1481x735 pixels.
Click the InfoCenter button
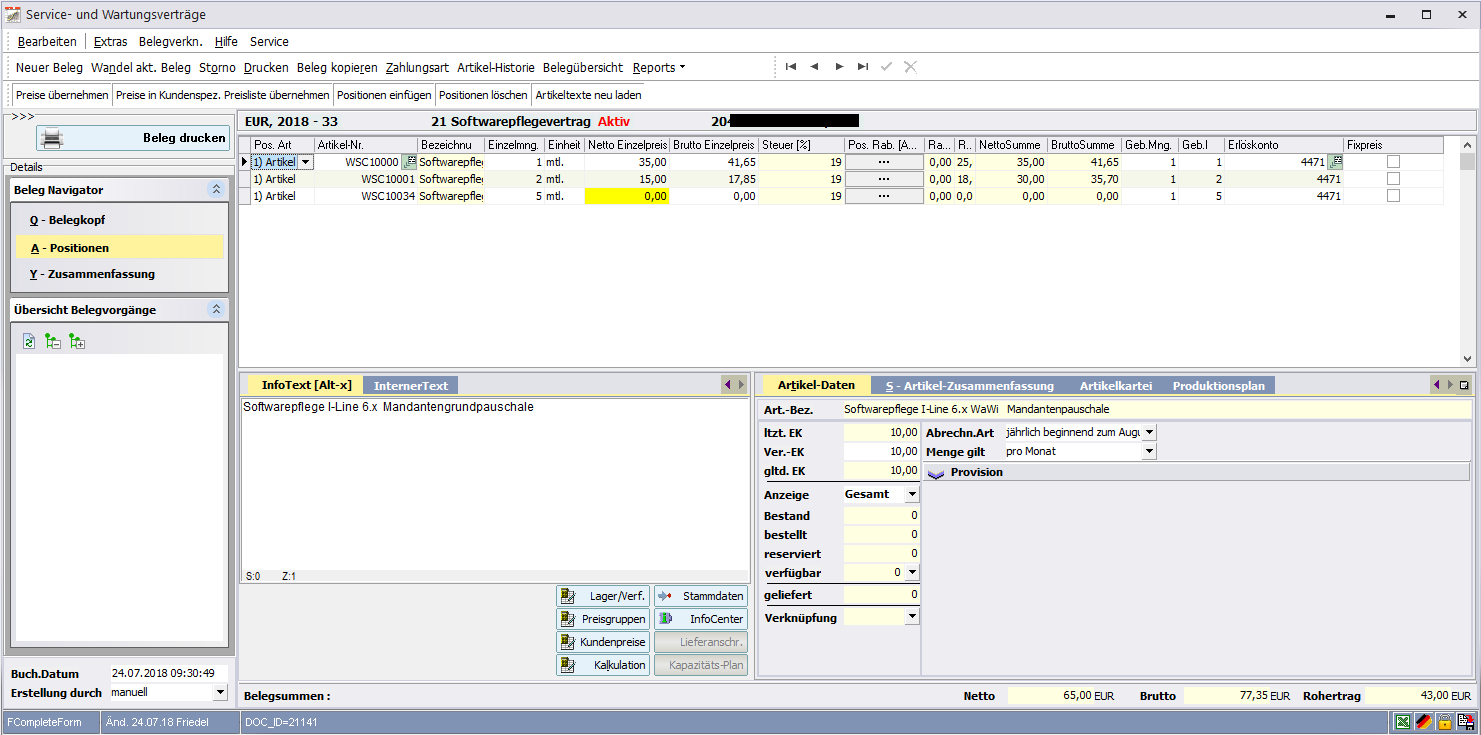(x=701, y=619)
